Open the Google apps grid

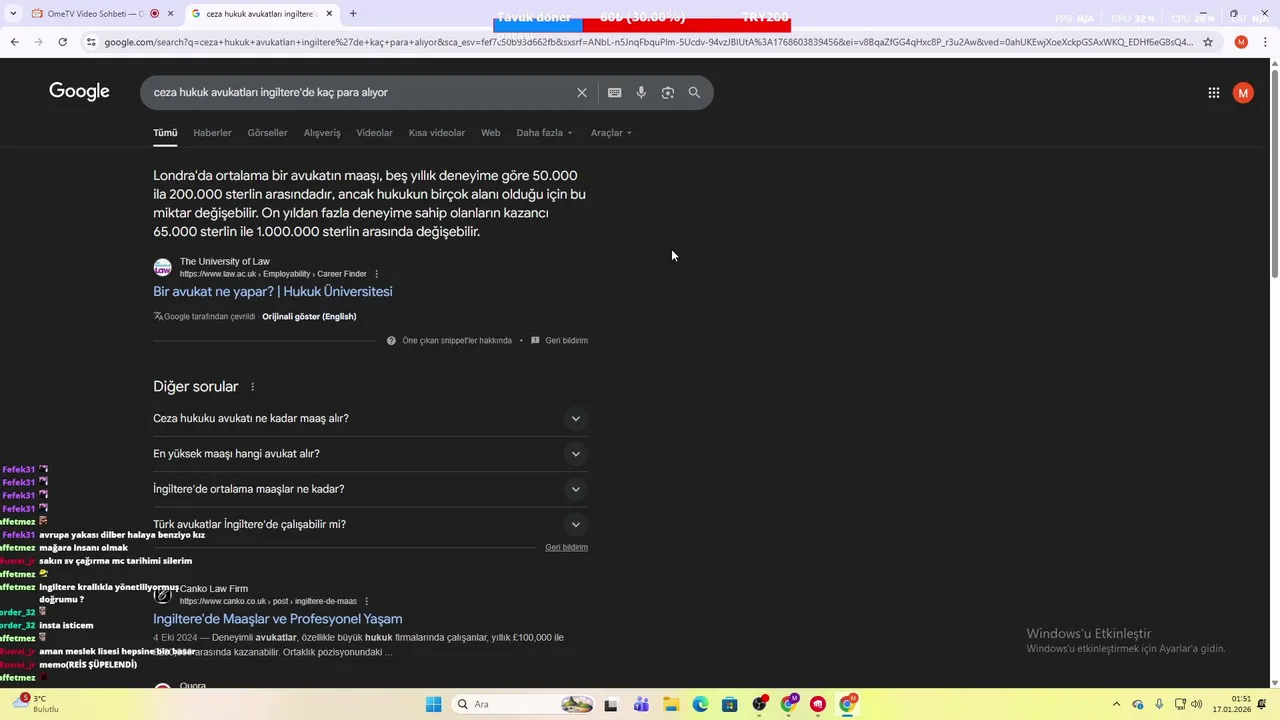tap(1213, 92)
